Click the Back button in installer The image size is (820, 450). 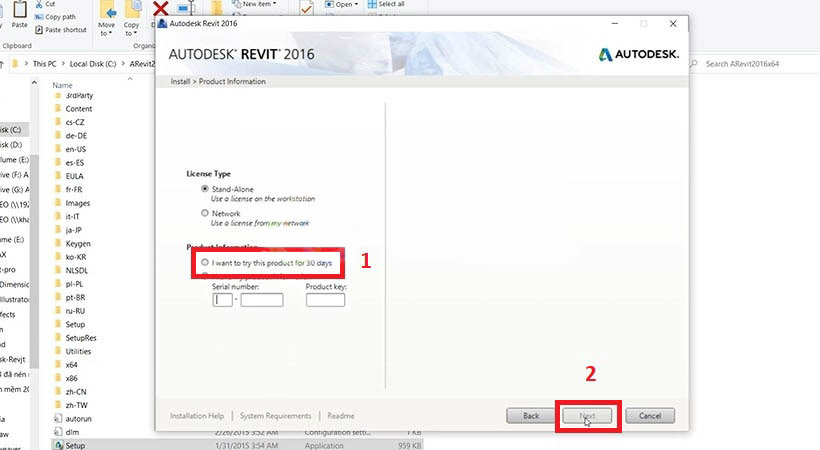531,416
